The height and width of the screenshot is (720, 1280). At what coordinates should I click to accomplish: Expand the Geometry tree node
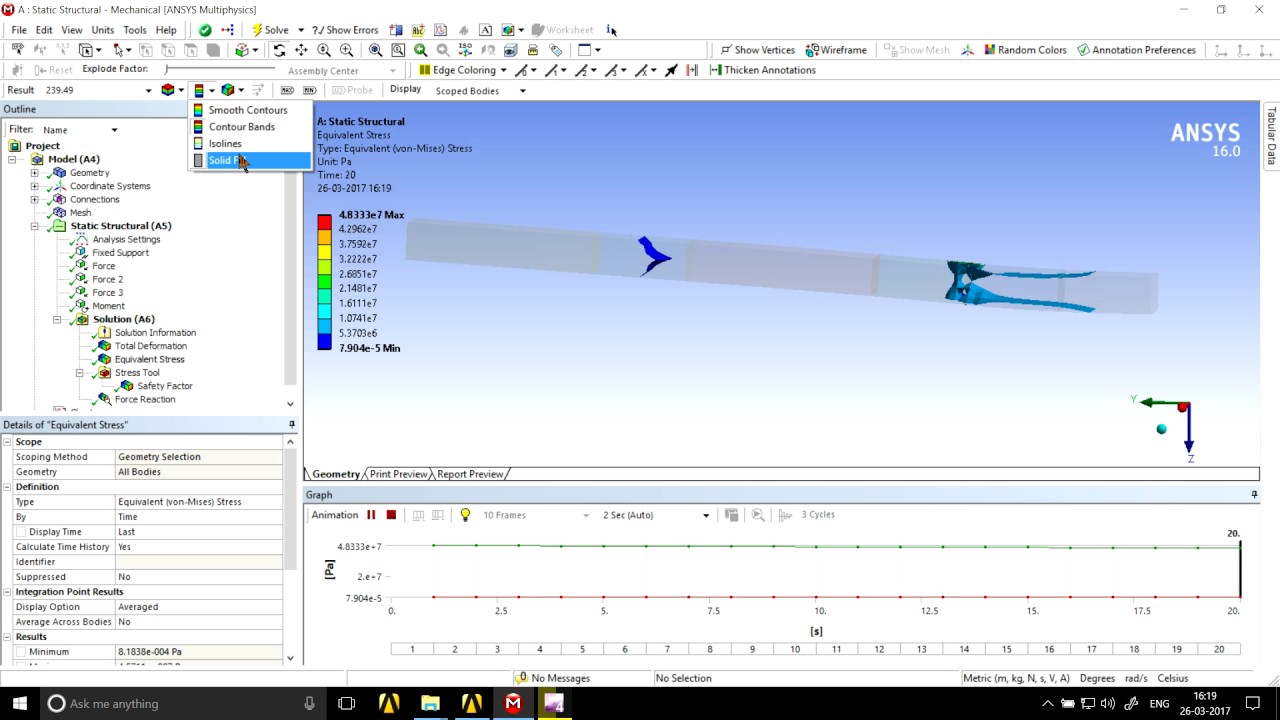35,173
